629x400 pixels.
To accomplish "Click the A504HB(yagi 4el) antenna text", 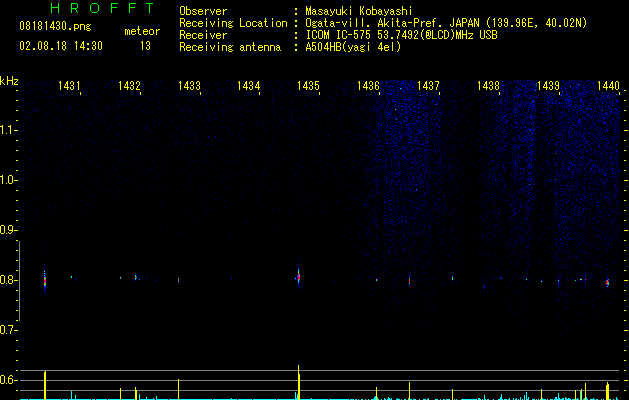I will click(353, 47).
